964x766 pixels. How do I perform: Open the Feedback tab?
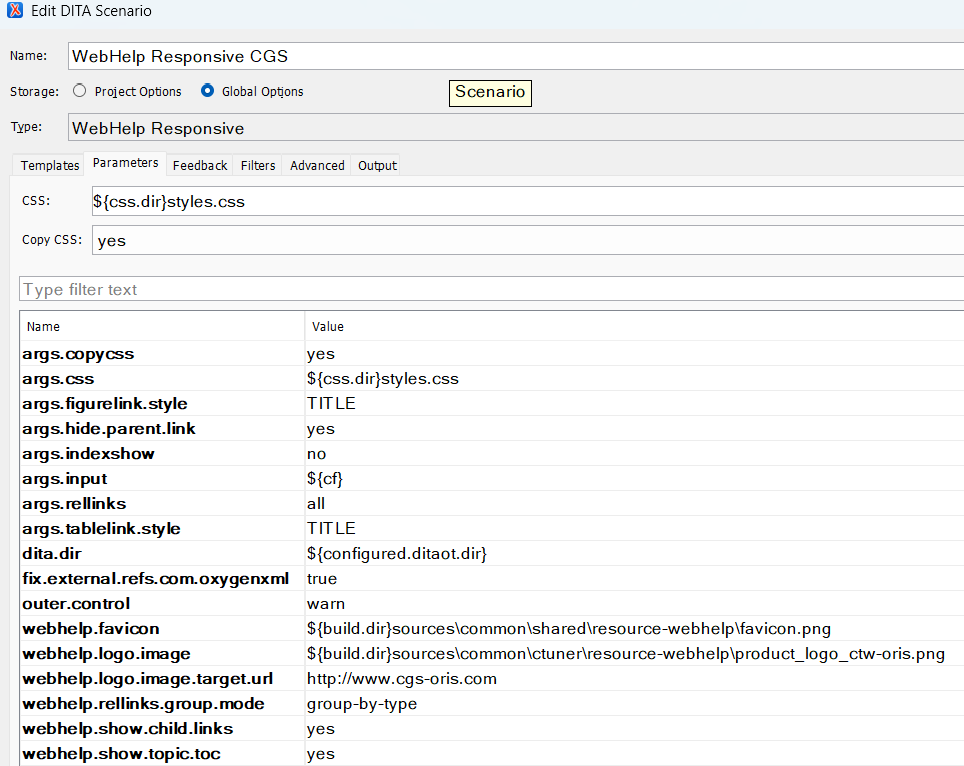point(200,165)
